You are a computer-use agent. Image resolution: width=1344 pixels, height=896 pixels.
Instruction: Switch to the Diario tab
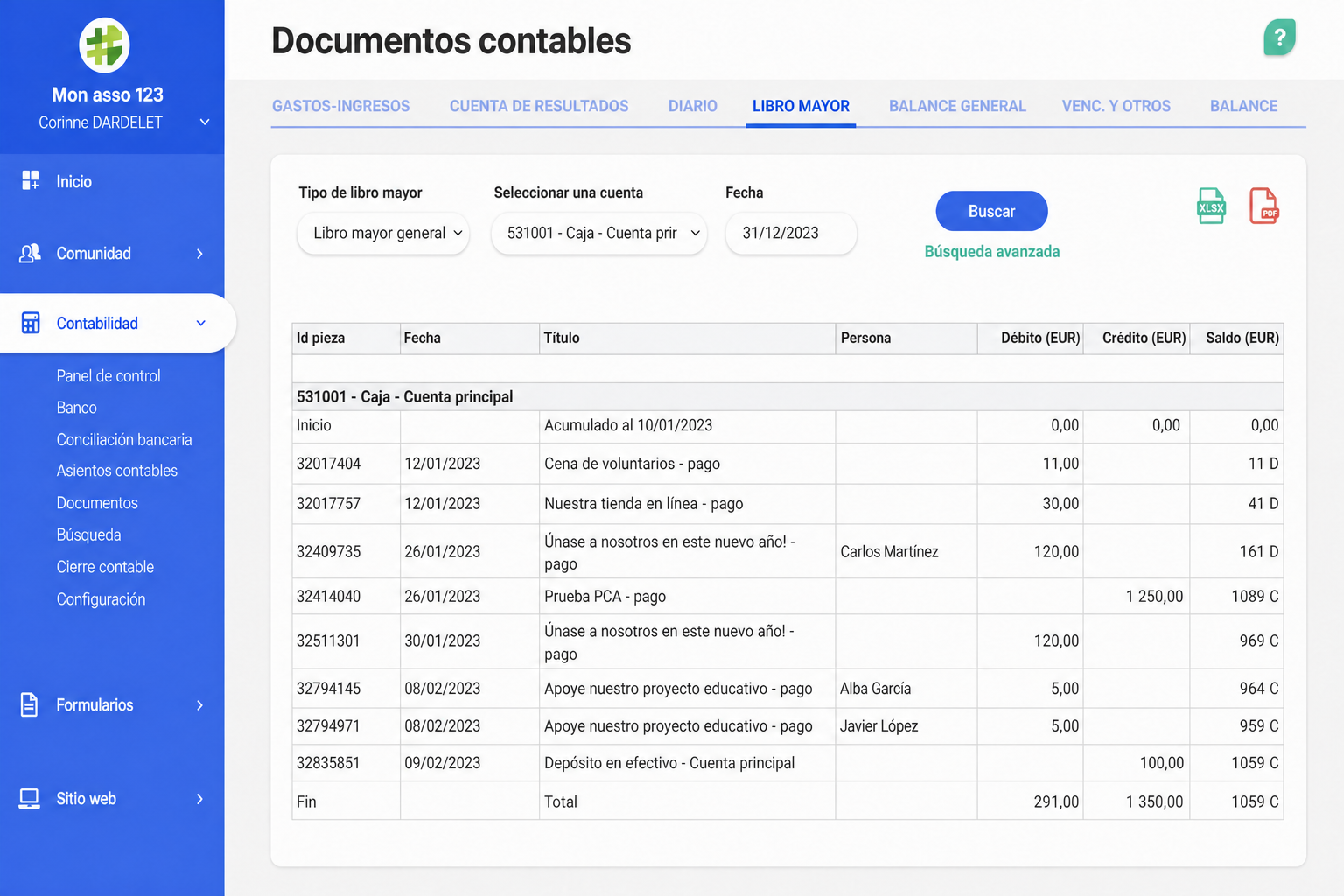point(693,106)
